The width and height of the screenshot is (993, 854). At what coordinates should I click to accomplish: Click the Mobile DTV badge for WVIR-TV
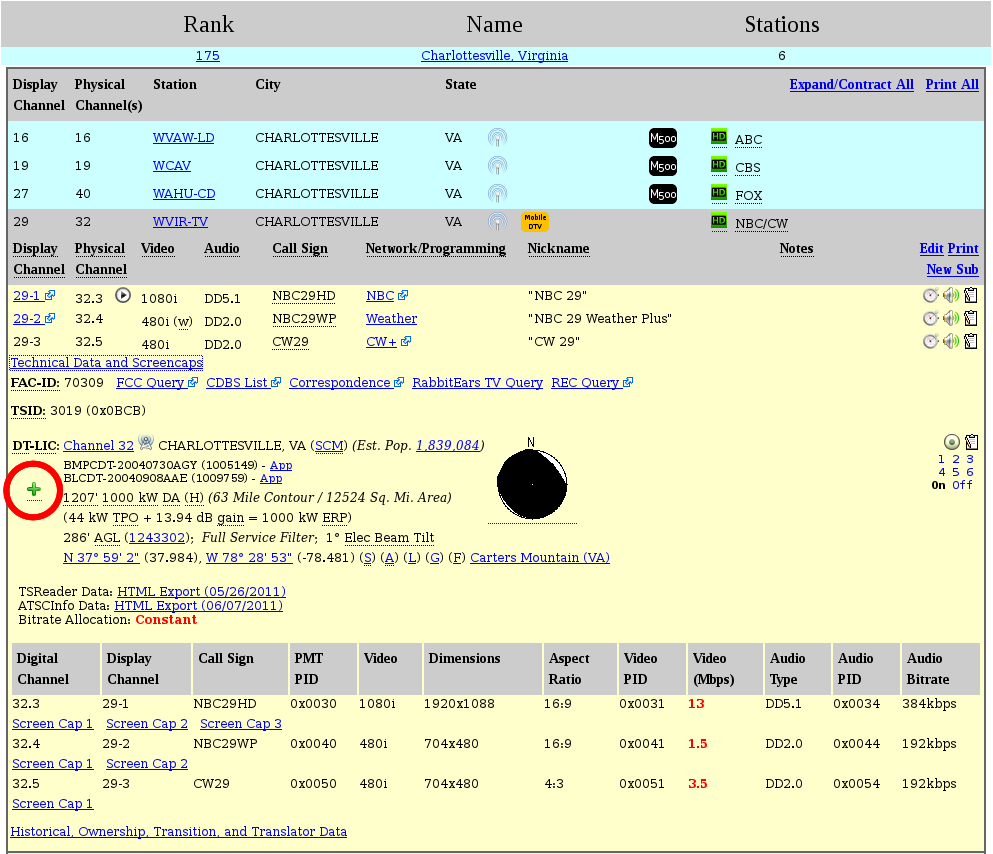click(535, 222)
